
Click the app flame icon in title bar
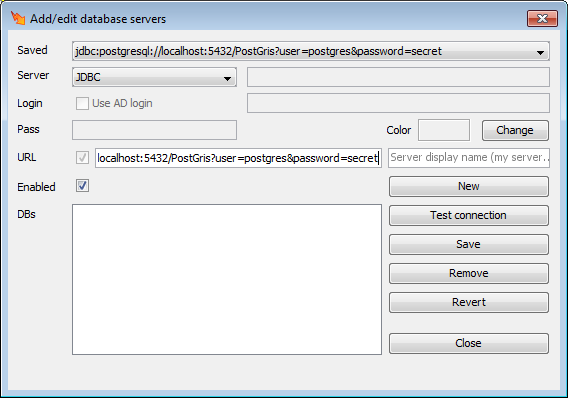18,18
